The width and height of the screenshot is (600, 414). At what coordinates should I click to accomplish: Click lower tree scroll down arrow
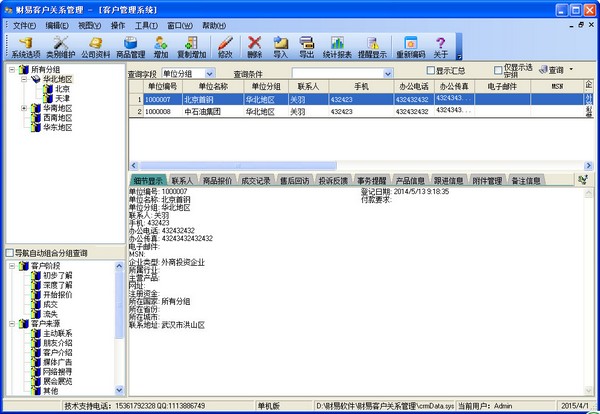click(119, 390)
